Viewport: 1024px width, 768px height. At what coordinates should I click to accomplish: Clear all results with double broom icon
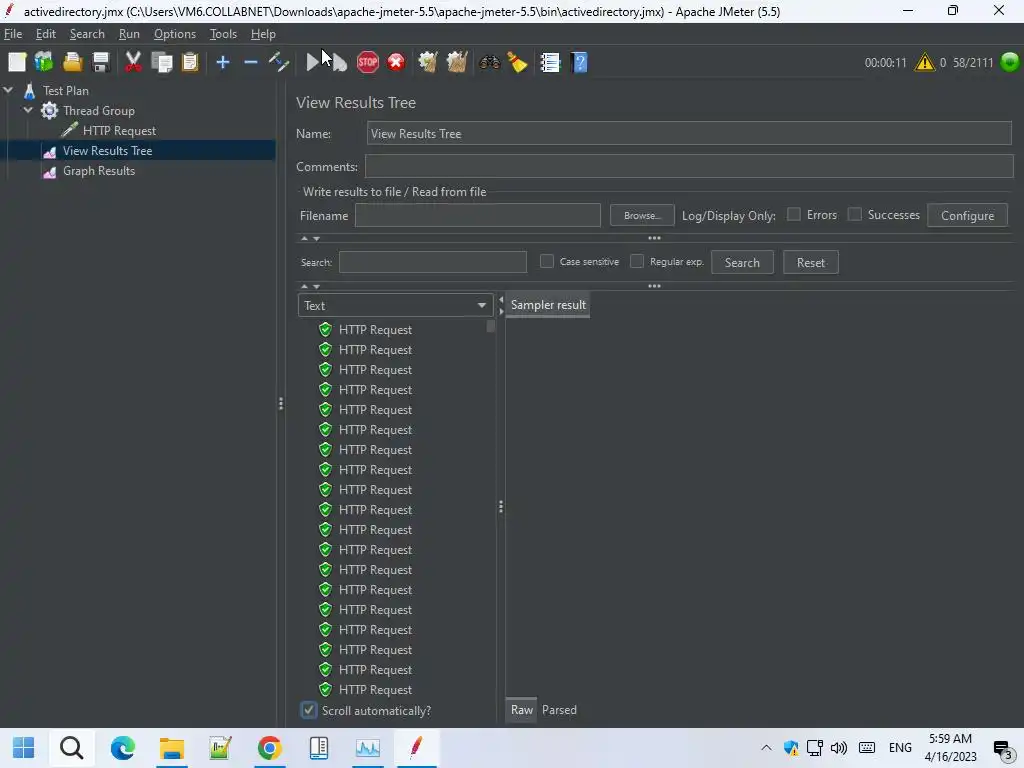(x=456, y=62)
